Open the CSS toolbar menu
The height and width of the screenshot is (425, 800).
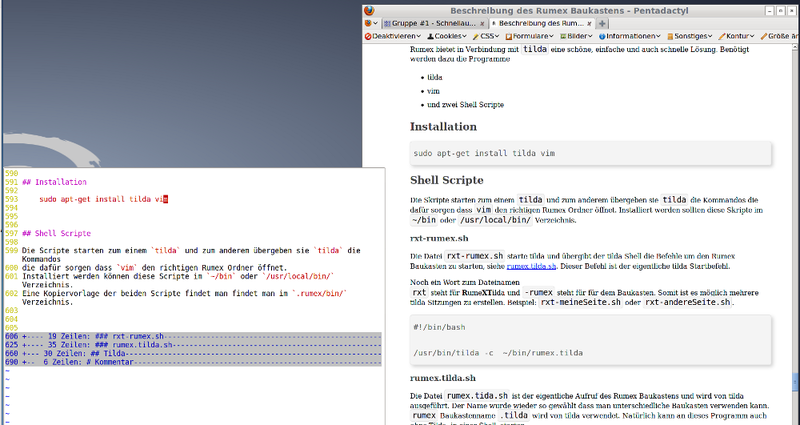tap(486, 36)
